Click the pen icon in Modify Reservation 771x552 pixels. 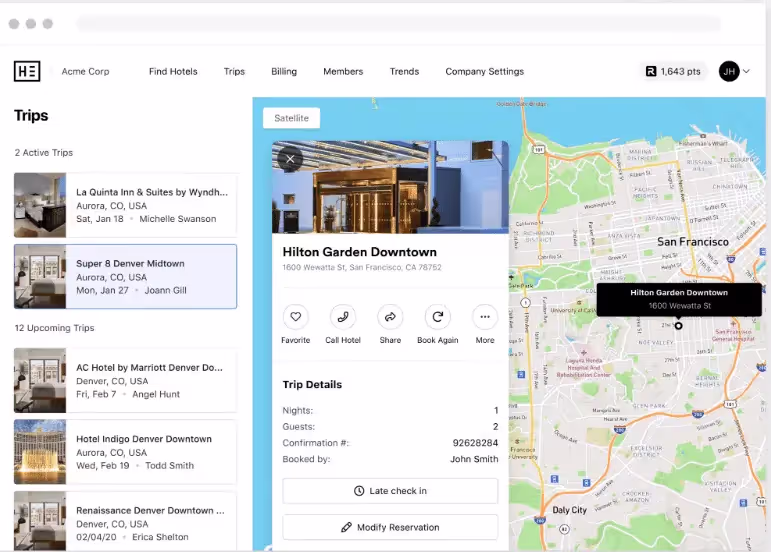(x=346, y=527)
